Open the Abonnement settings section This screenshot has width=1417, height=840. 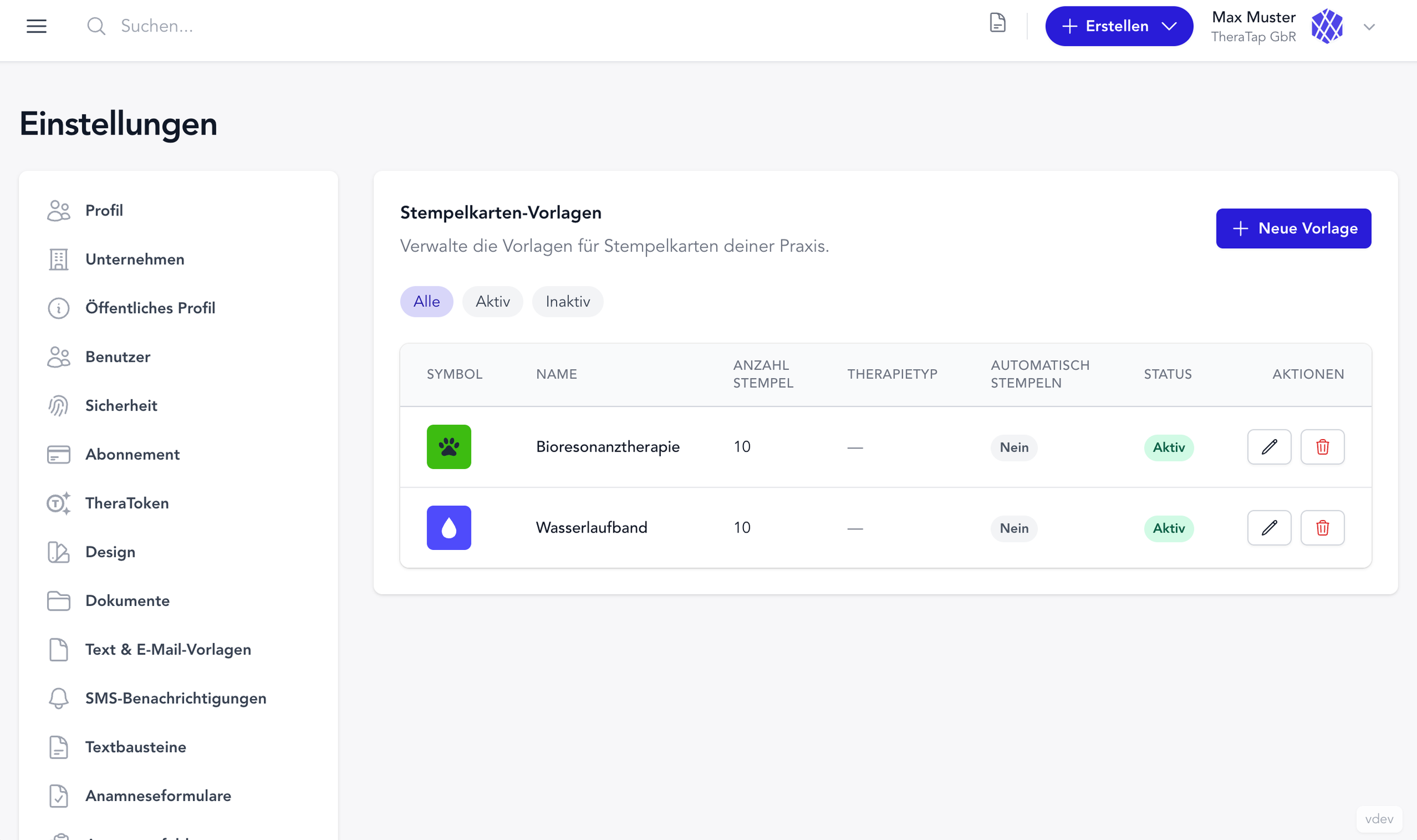click(x=132, y=454)
